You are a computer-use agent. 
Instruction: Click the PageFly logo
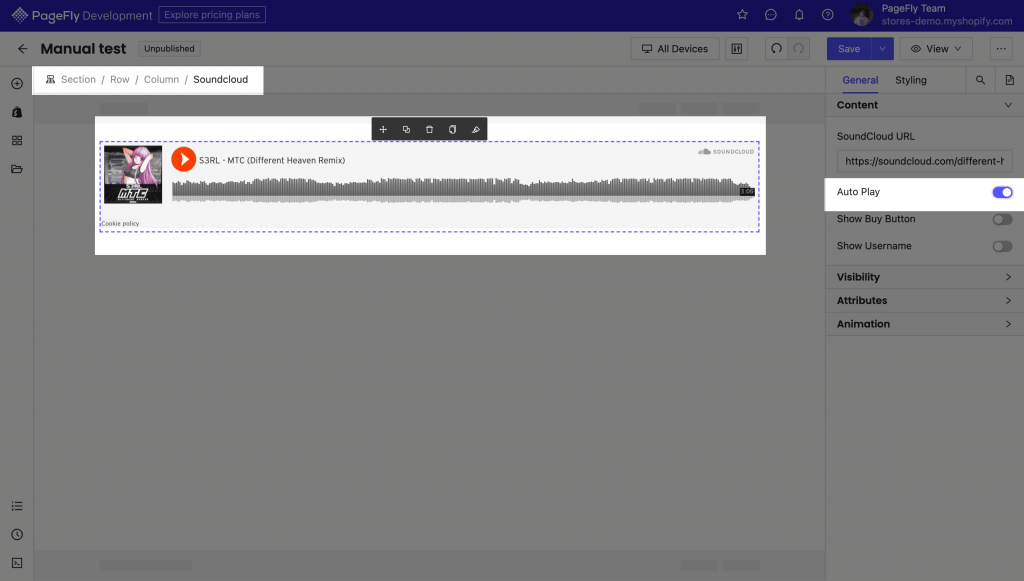click(82, 15)
